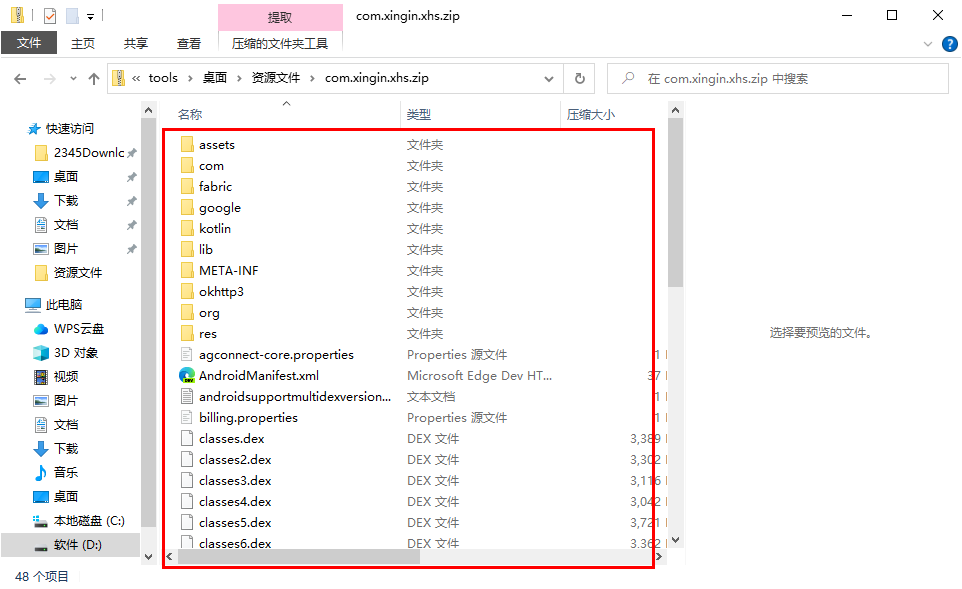
Task: Open the assets folder icon
Action: click(187, 144)
